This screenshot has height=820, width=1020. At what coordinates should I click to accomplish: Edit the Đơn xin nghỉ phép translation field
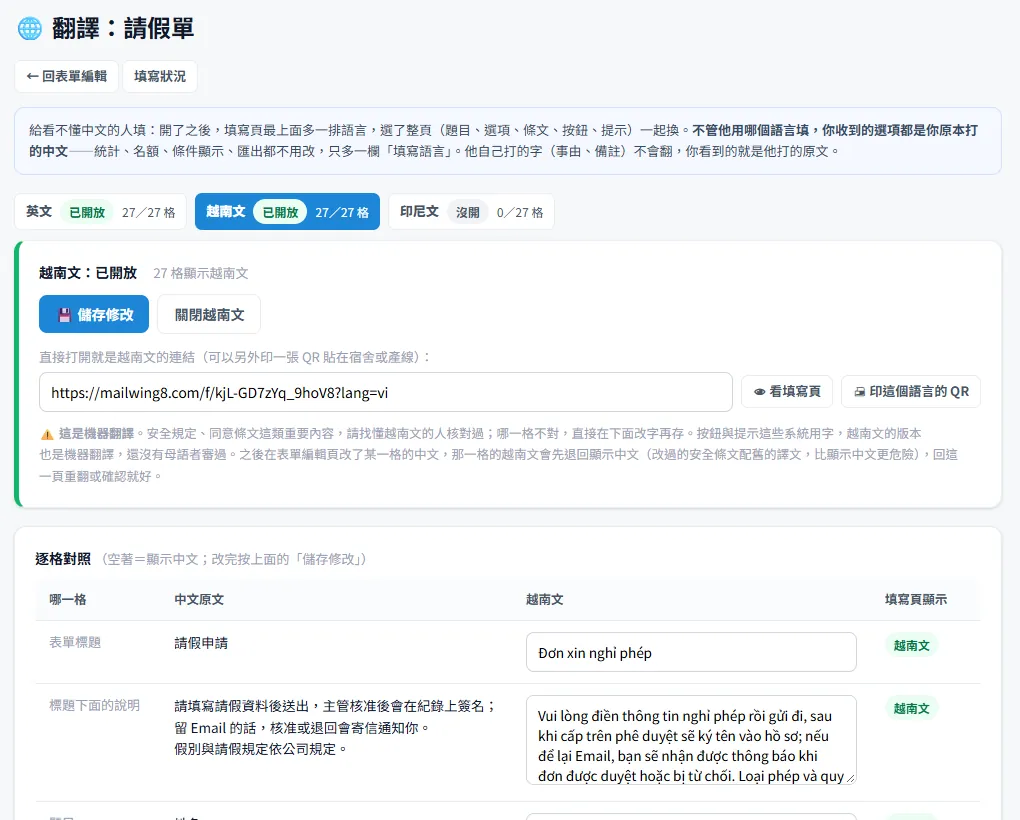(691, 652)
